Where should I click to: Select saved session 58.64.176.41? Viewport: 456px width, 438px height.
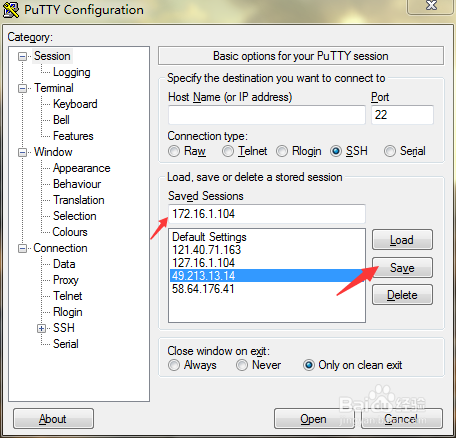pos(267,289)
